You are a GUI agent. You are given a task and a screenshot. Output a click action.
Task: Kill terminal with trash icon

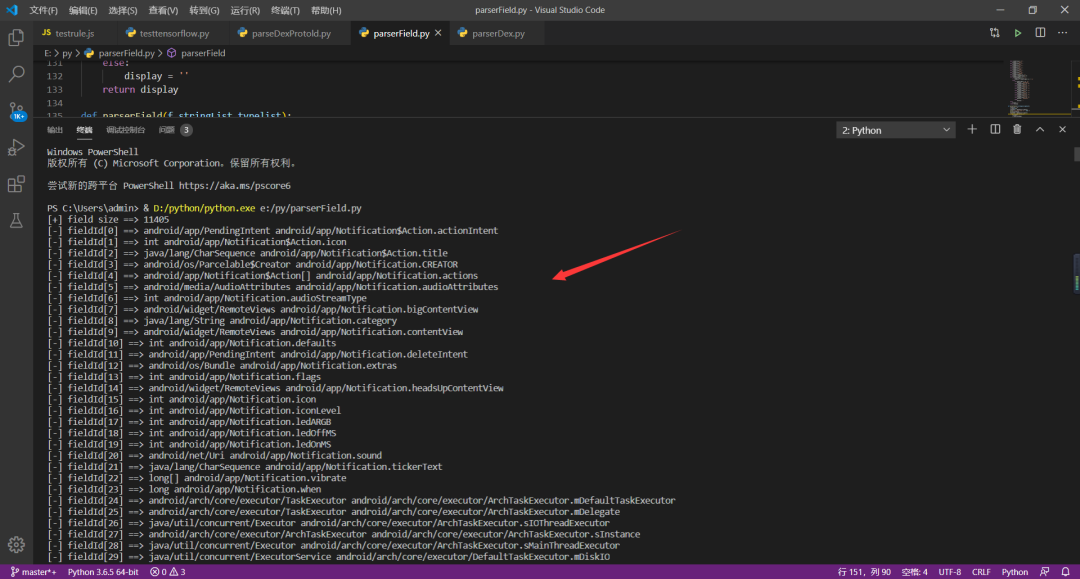tap(1017, 129)
